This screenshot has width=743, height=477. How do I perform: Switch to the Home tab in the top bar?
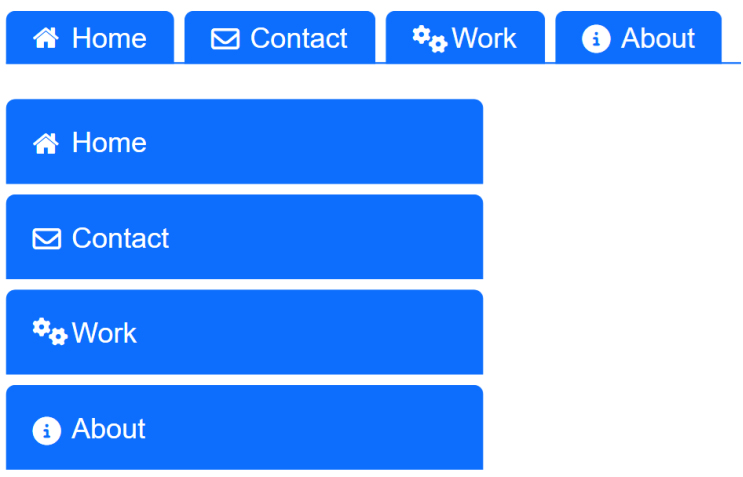coord(109,39)
